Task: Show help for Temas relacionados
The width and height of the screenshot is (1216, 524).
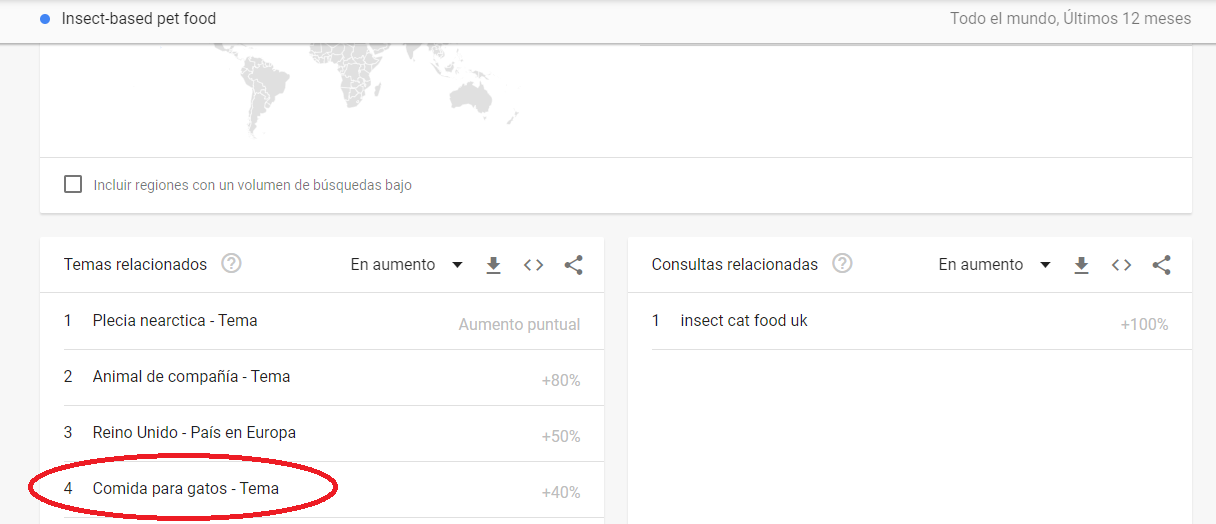Action: click(232, 264)
